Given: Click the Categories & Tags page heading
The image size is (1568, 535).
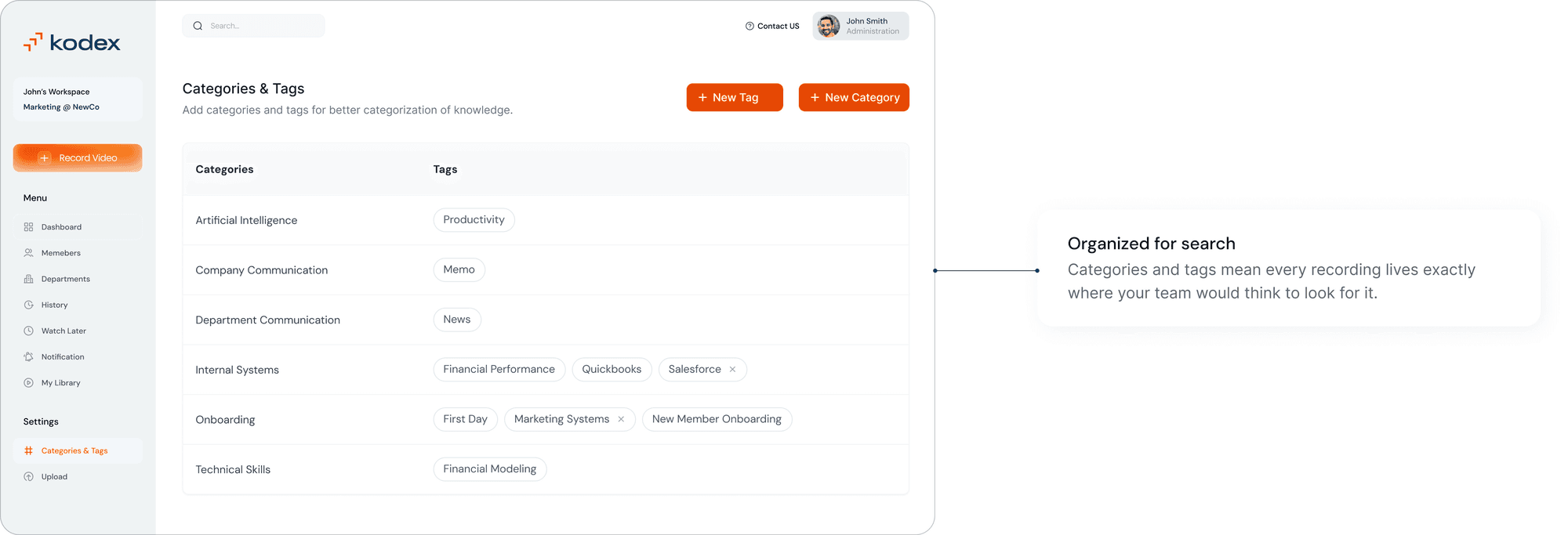Looking at the screenshot, I should pos(244,89).
